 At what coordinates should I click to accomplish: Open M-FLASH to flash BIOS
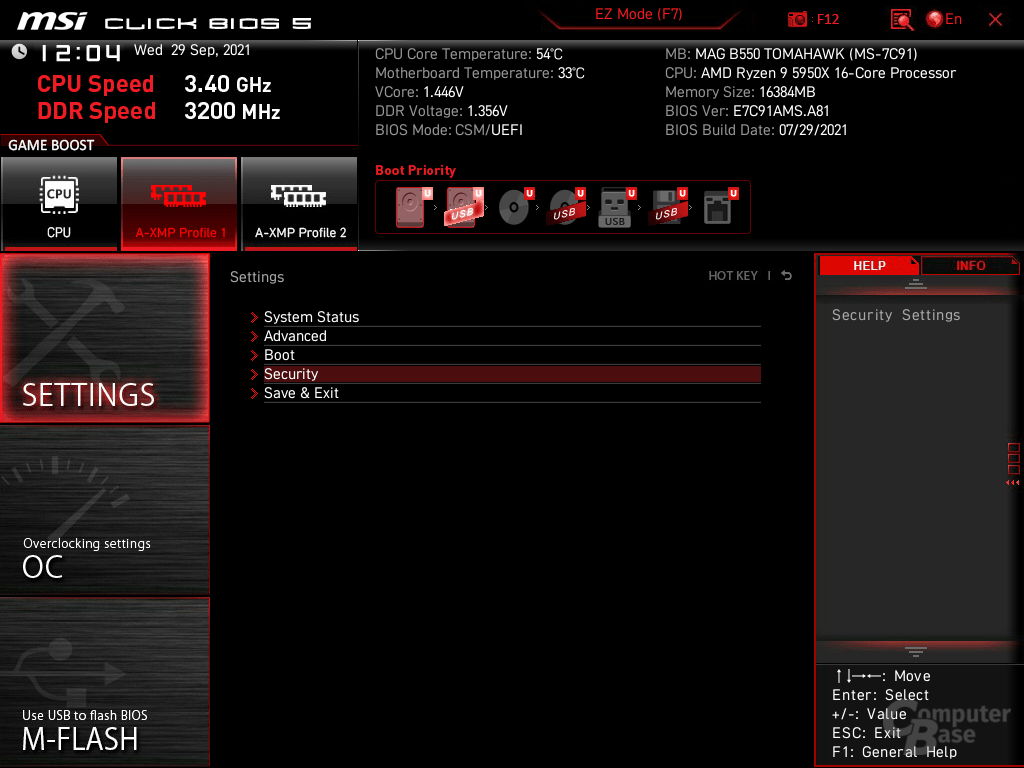click(x=104, y=682)
